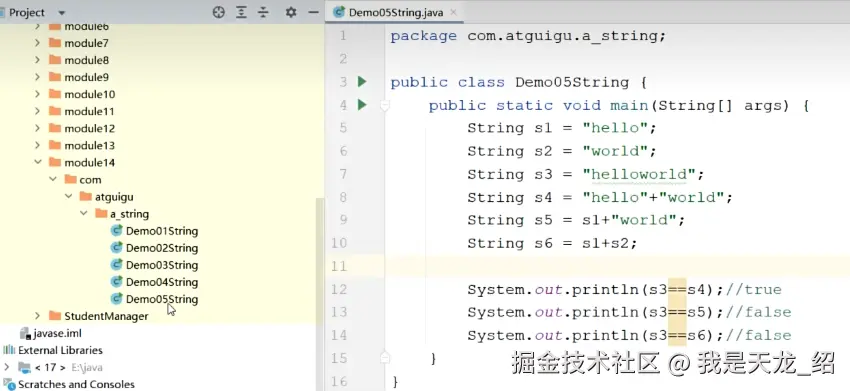
Task: Click the Demo05String.java tab class icon
Action: [x=339, y=12]
